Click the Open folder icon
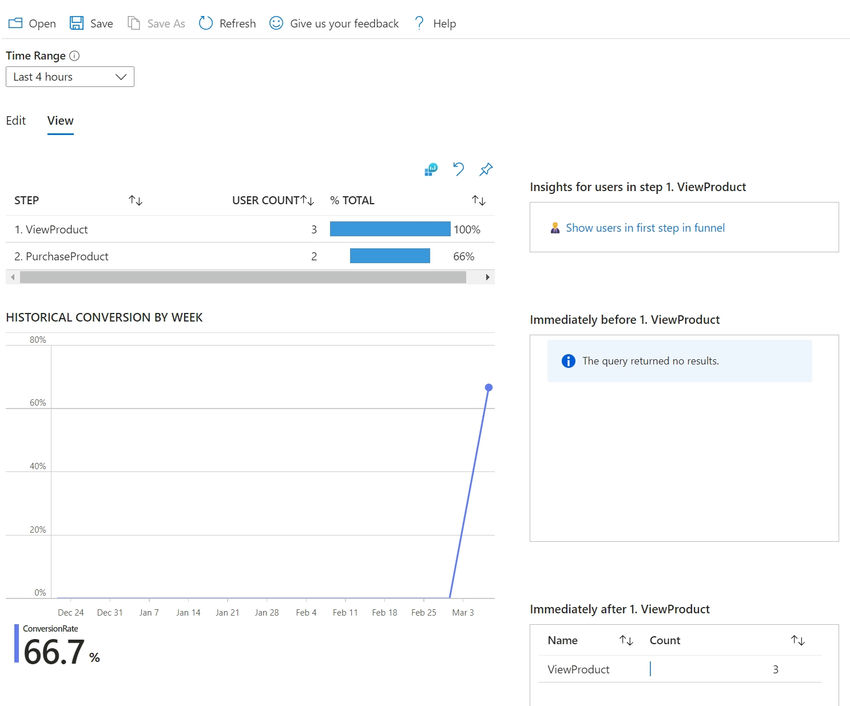The height and width of the screenshot is (706, 850). pyautogui.click(x=15, y=23)
